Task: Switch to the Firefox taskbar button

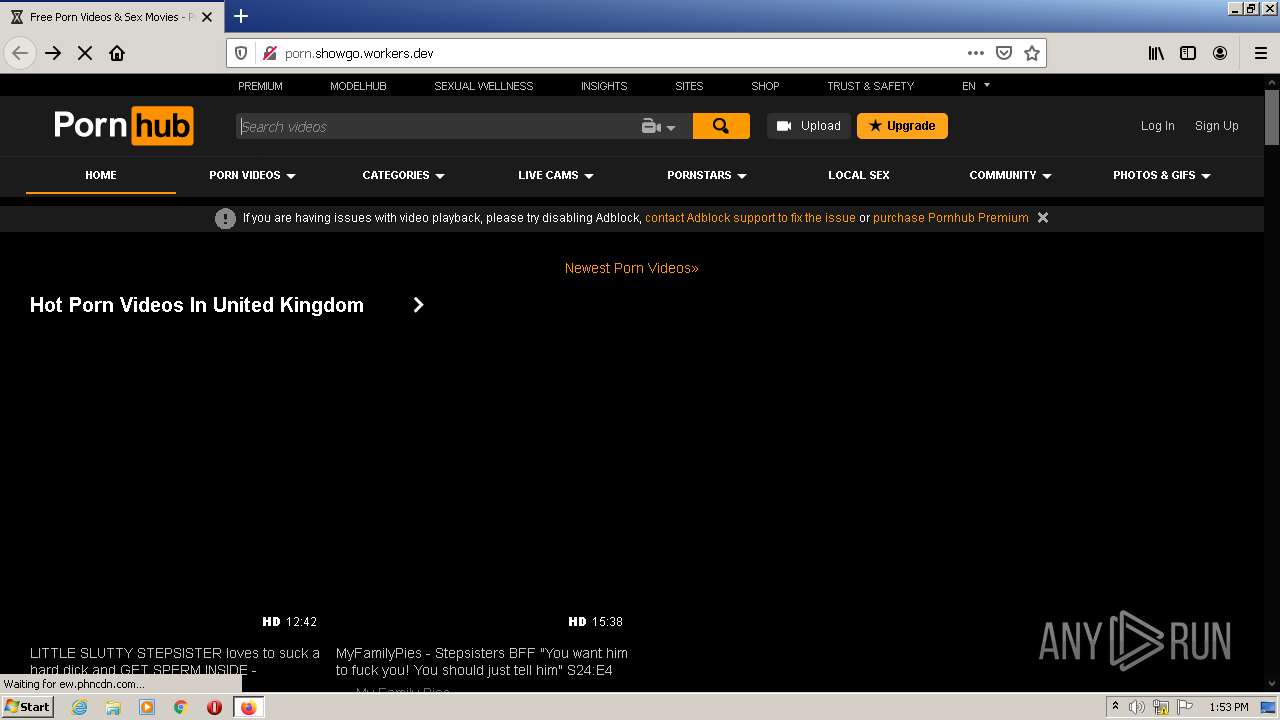Action: click(248, 707)
